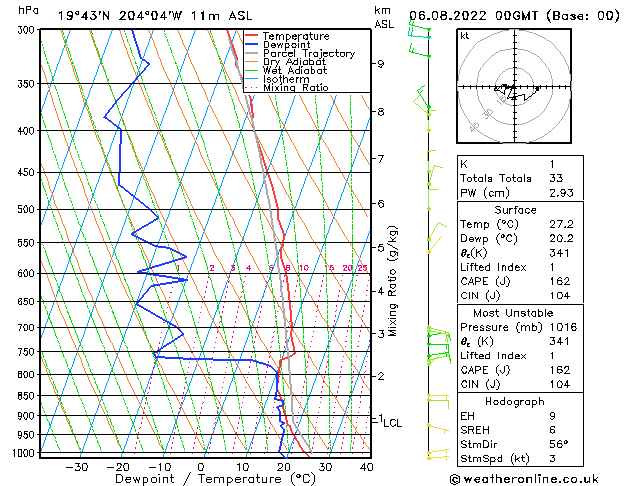Click the 950 hPa pressure axis label
Viewport: 629px width, 486px height.
tap(28, 435)
